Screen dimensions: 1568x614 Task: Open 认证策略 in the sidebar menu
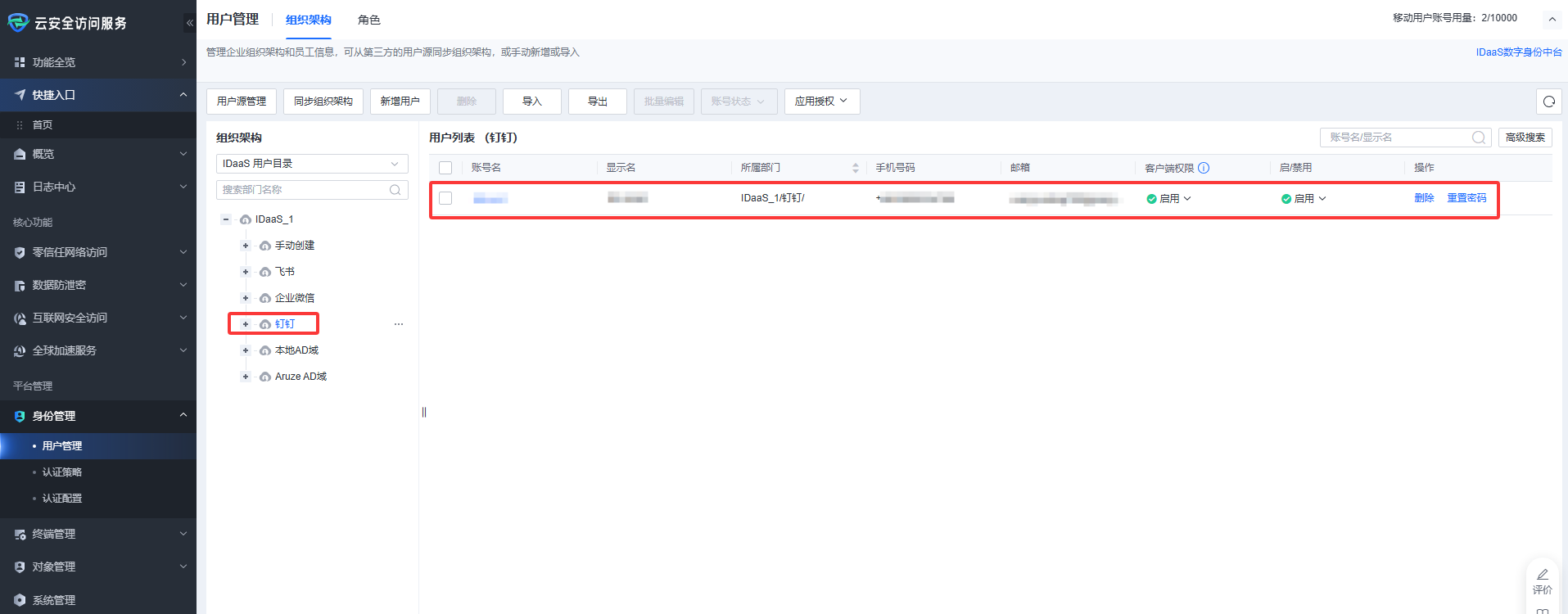pyautogui.click(x=62, y=472)
